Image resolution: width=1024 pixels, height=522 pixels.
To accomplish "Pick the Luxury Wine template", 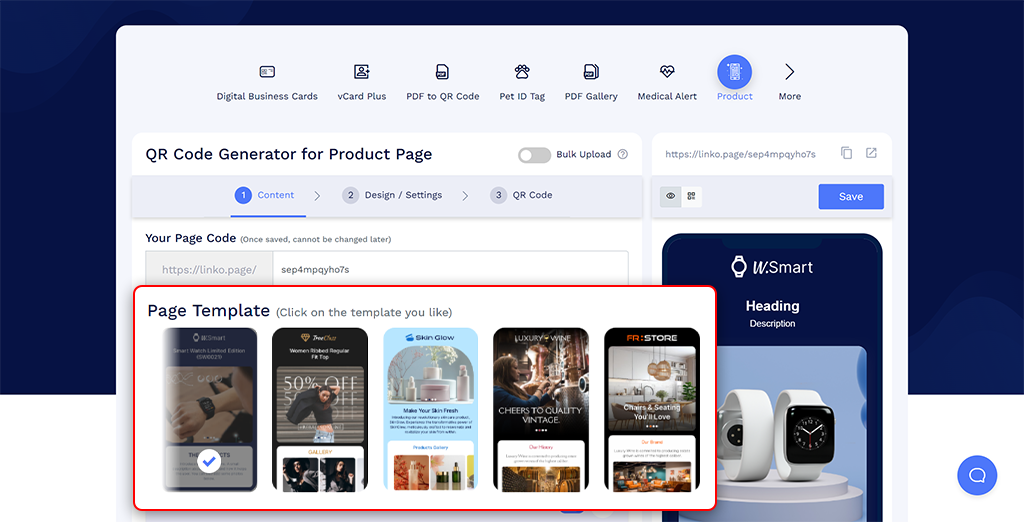I will 540,410.
